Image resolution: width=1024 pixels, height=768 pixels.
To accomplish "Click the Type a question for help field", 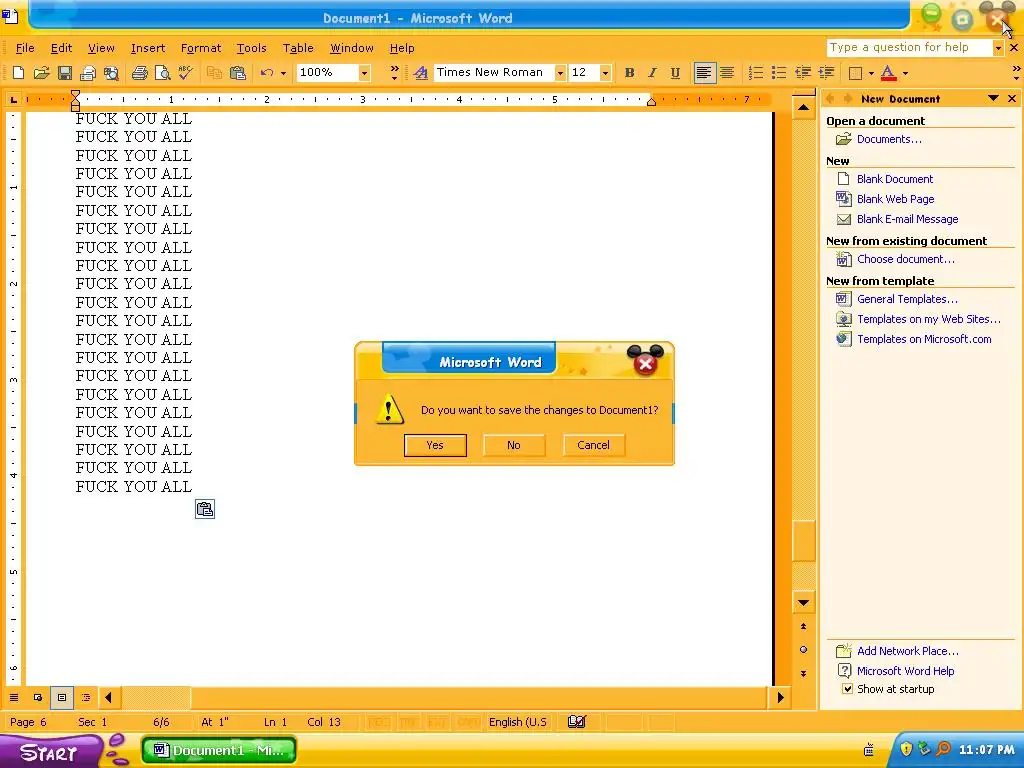I will click(x=909, y=48).
